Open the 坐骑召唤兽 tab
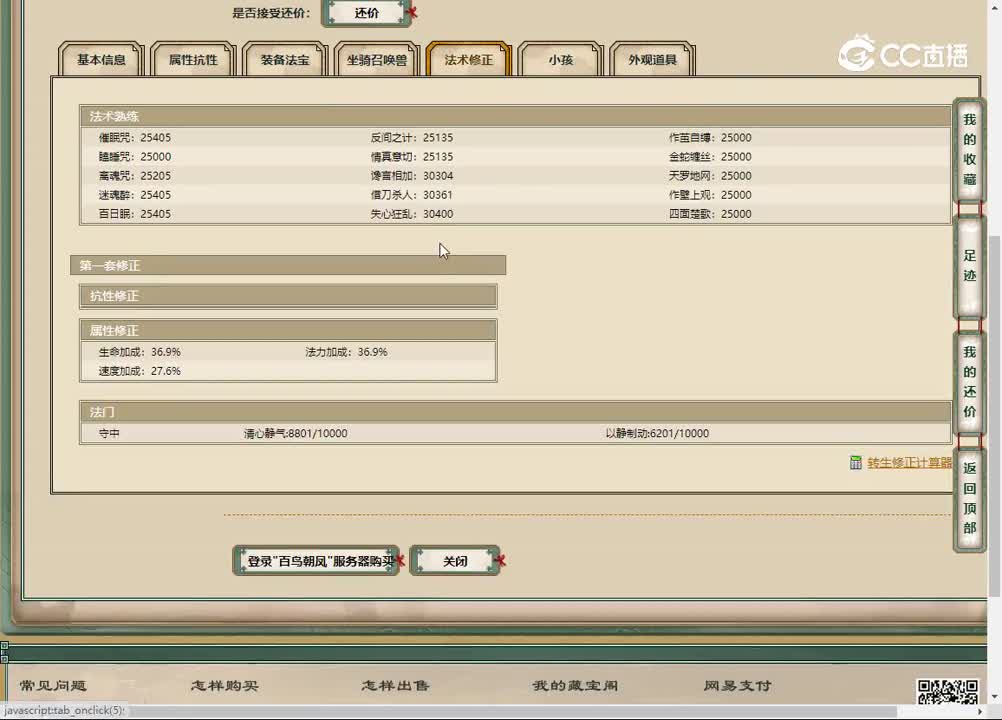Image resolution: width=1002 pixels, height=720 pixels. coord(377,60)
